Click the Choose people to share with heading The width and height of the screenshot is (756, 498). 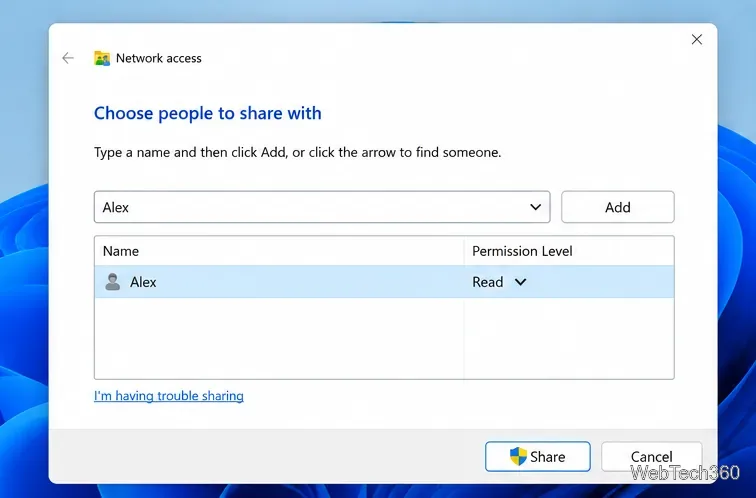[208, 113]
